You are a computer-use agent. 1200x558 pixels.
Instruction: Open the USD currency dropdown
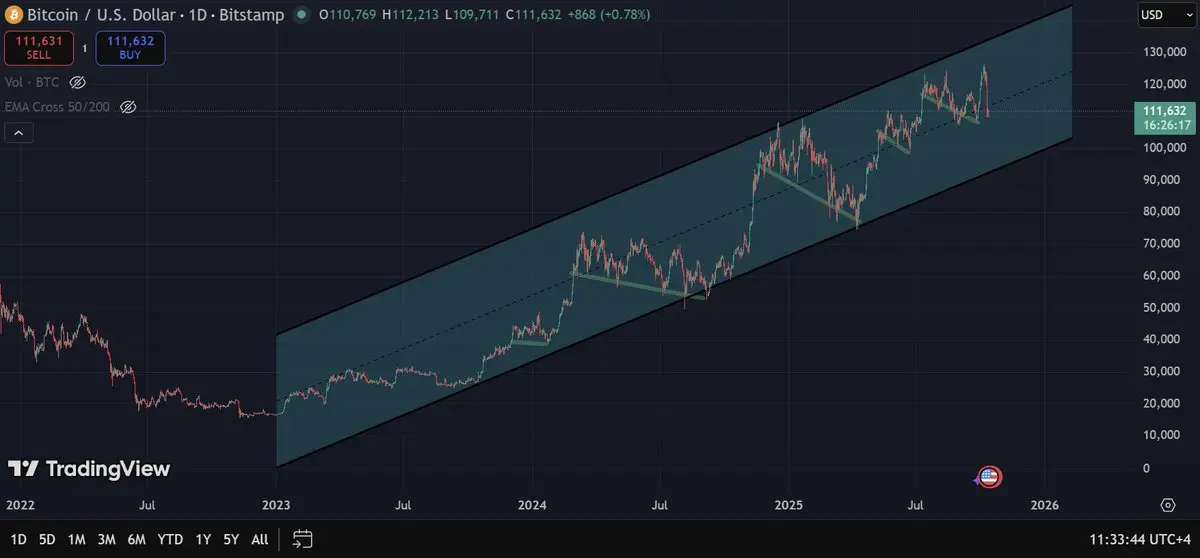pos(1164,16)
